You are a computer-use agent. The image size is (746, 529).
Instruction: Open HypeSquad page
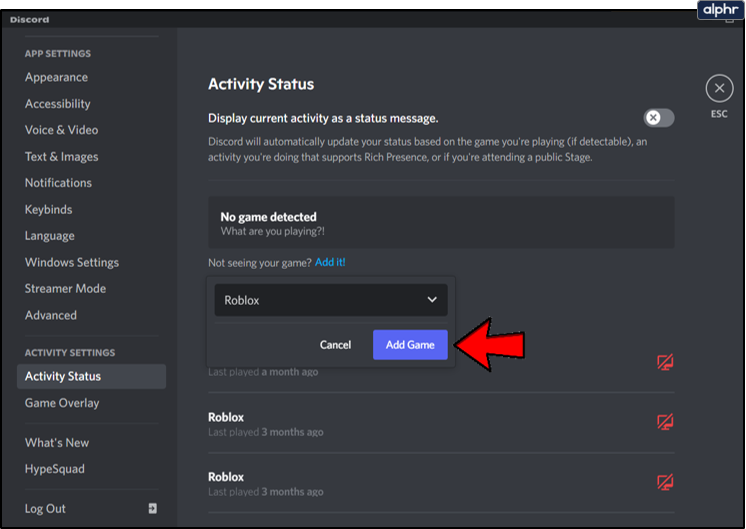(55, 469)
